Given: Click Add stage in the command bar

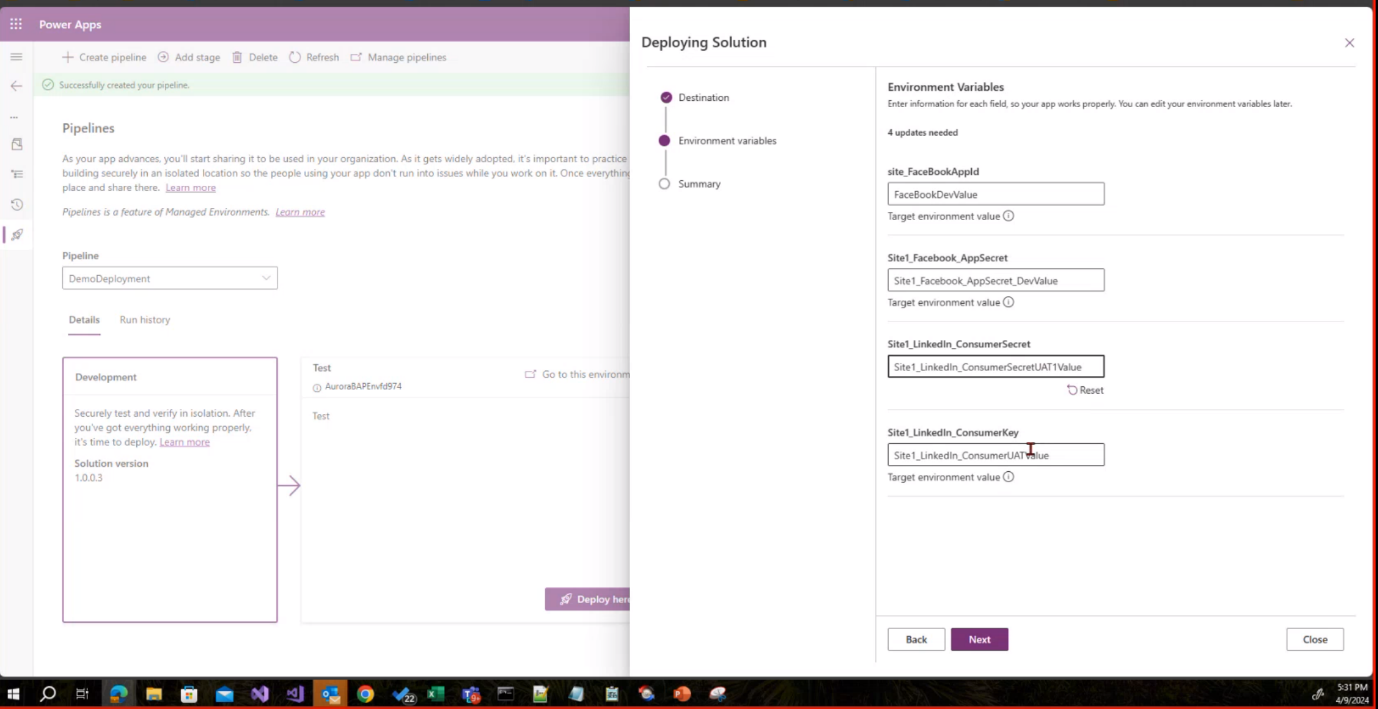Looking at the screenshot, I should tap(189, 57).
